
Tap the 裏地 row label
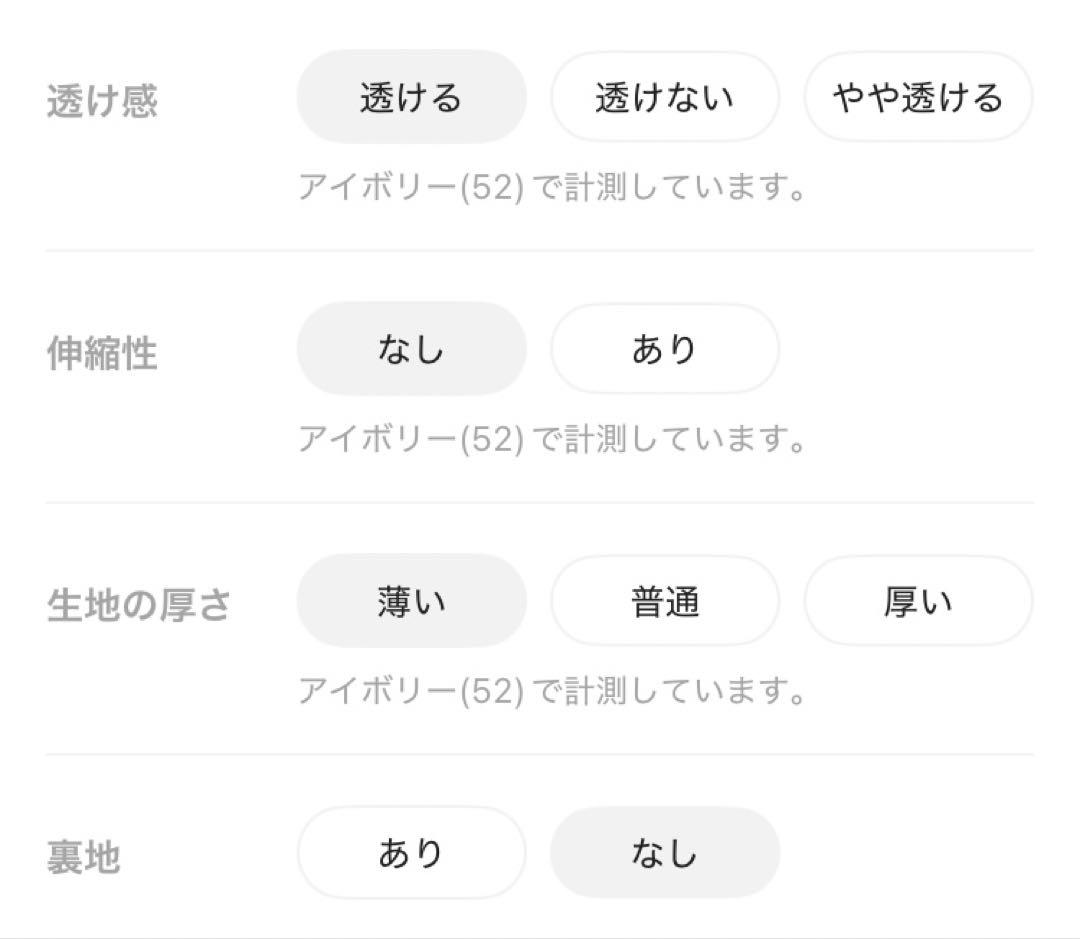pos(83,858)
